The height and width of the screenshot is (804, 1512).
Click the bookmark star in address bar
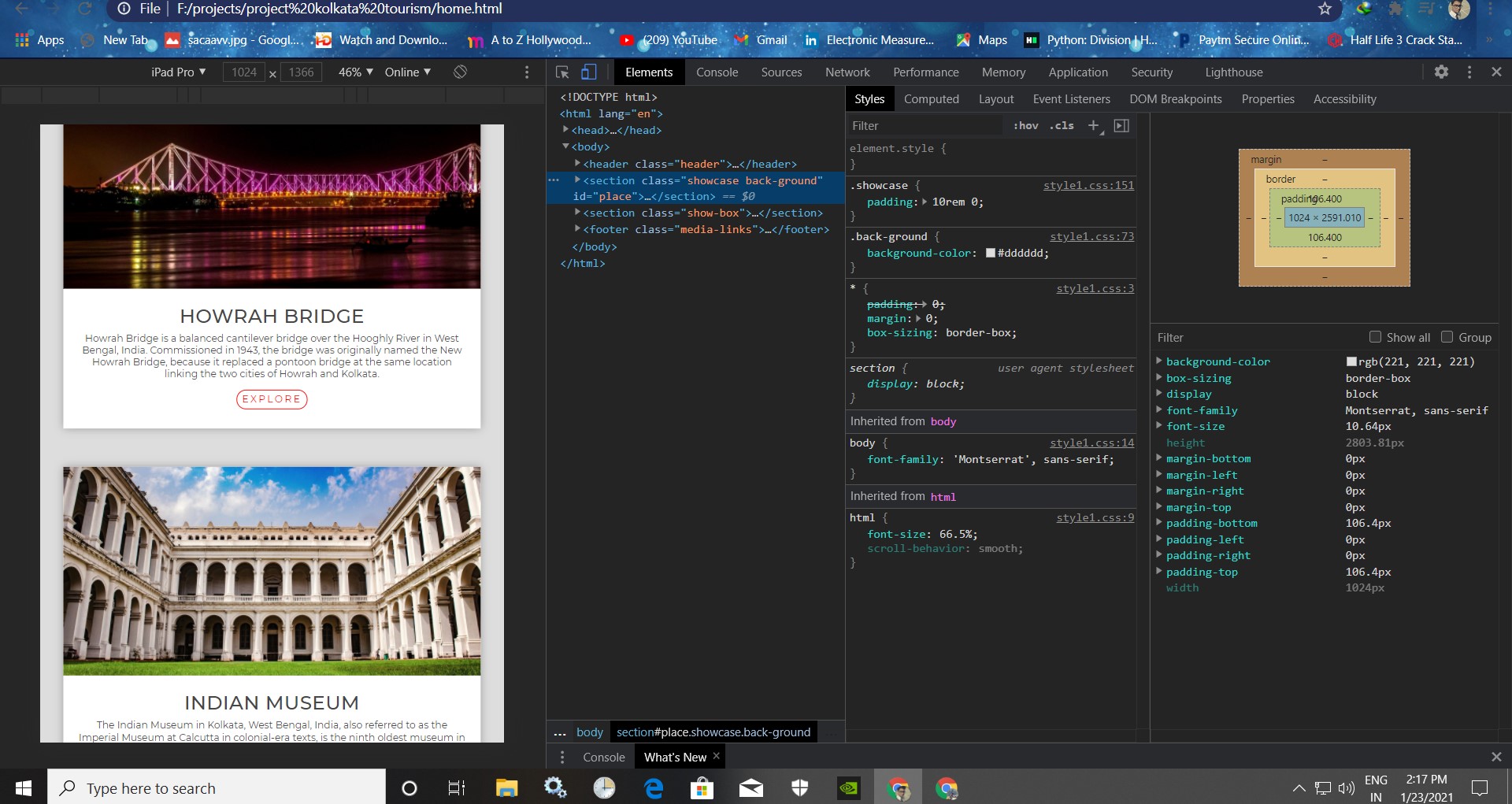(x=1325, y=9)
